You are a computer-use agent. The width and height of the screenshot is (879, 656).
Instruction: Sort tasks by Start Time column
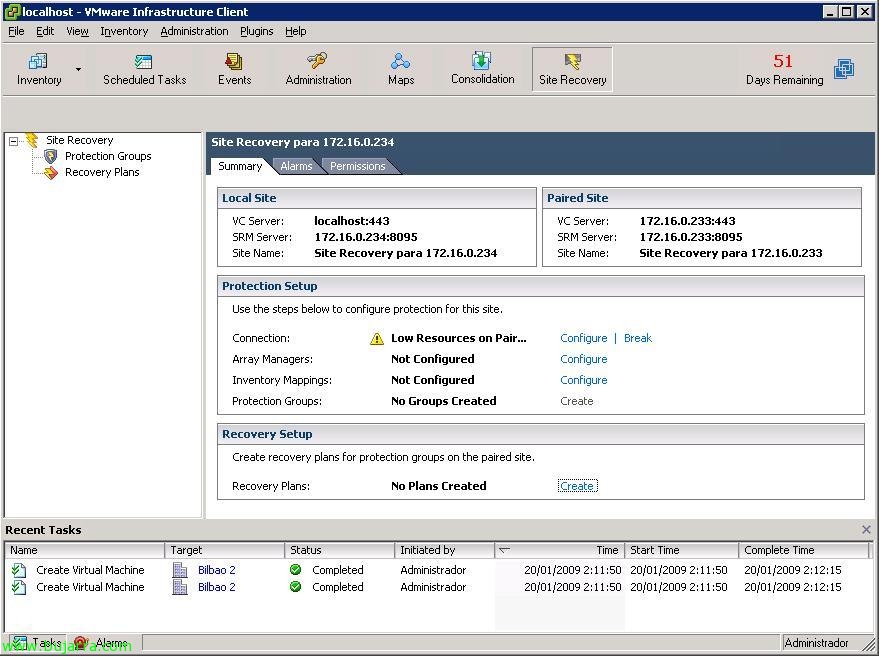coord(682,550)
